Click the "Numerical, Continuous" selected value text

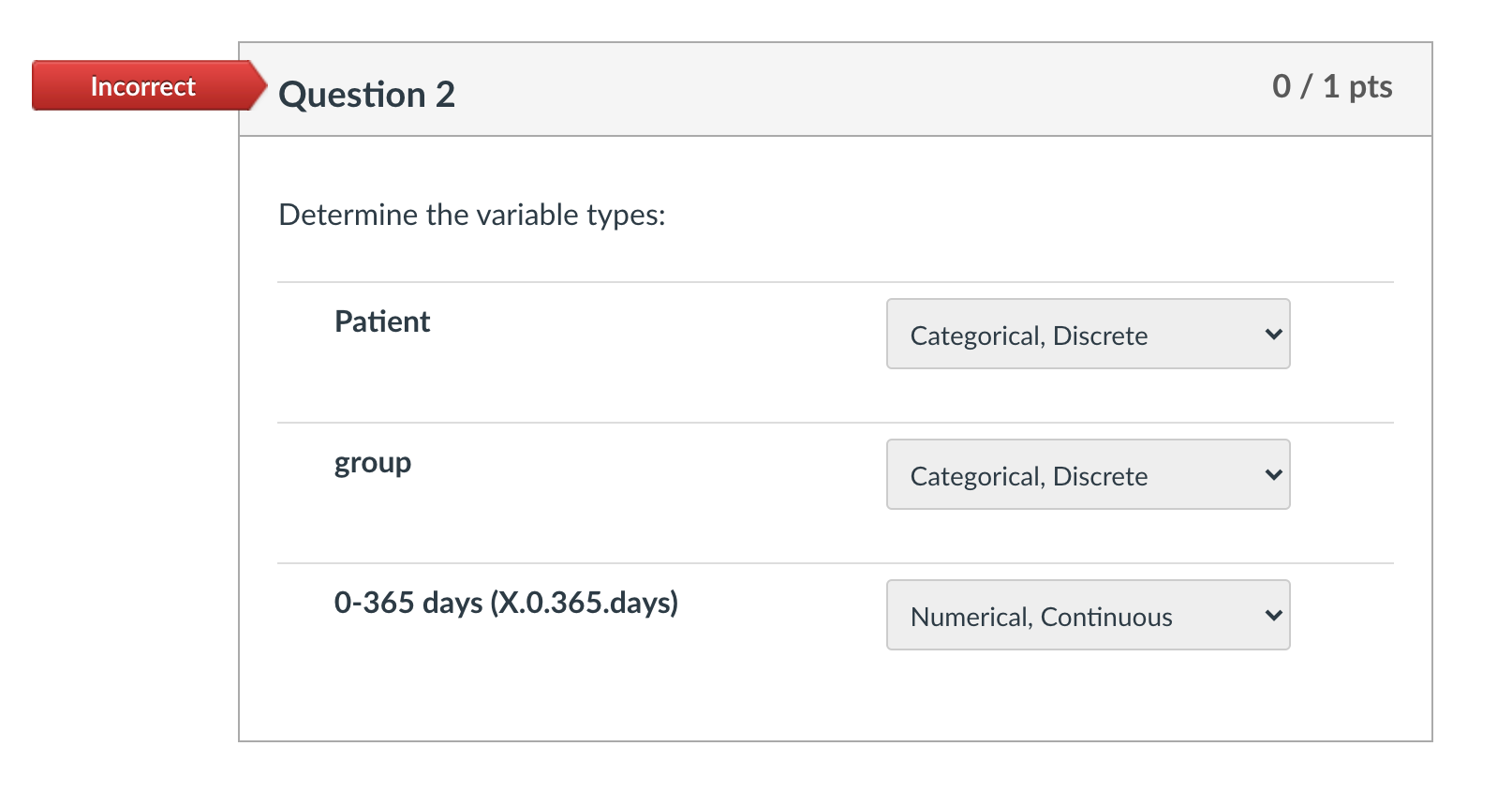coord(1041,617)
